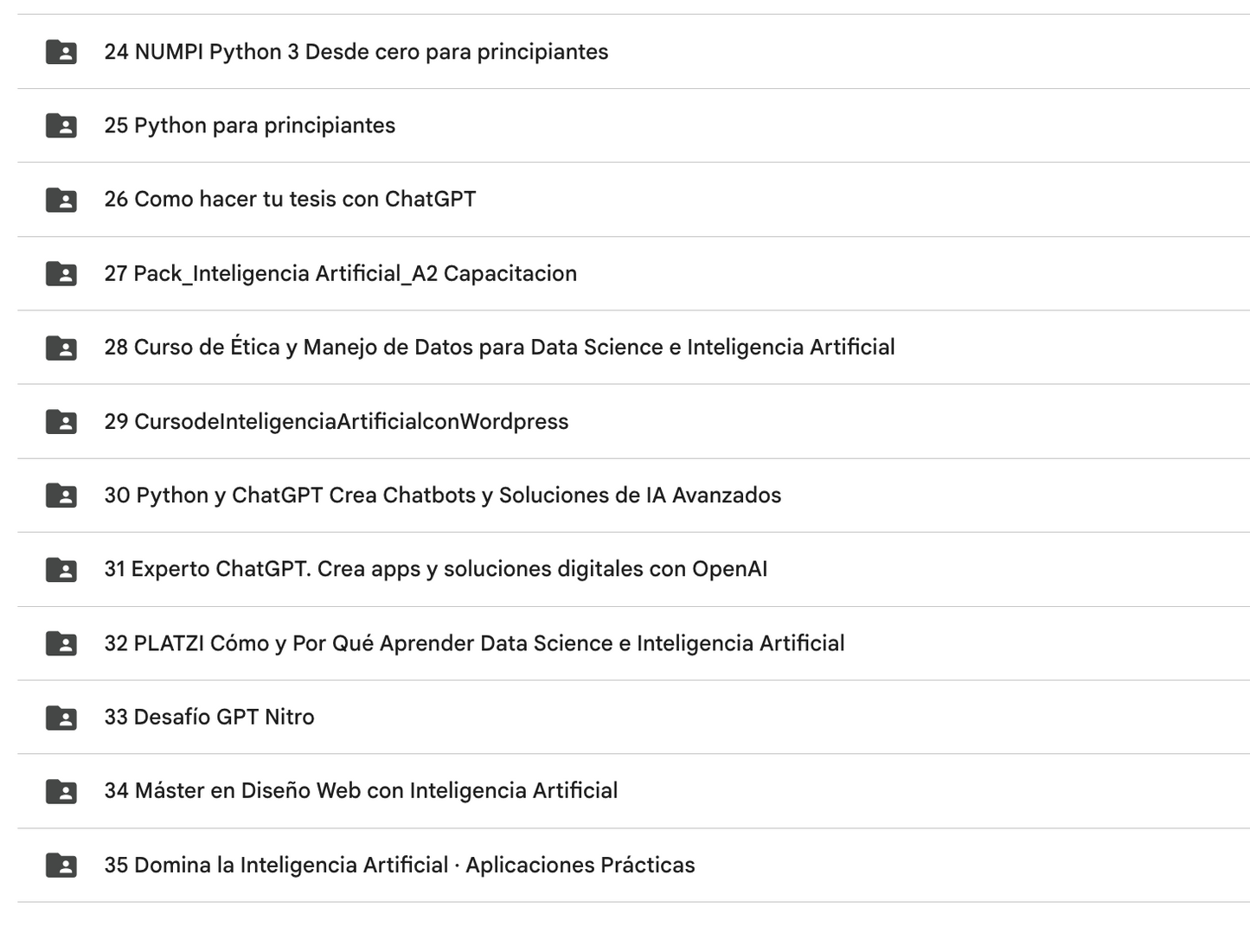Viewport: 1250px width, 952px height.
Task: Select the folder icon for '27 Pack_Inteligencia Artificial_A2 Capacitacion'
Action: coord(61,273)
